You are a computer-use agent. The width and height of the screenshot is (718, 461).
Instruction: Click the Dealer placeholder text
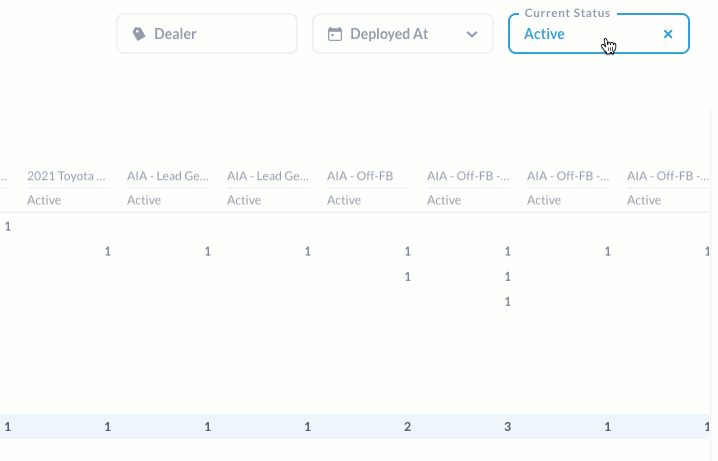(175, 34)
